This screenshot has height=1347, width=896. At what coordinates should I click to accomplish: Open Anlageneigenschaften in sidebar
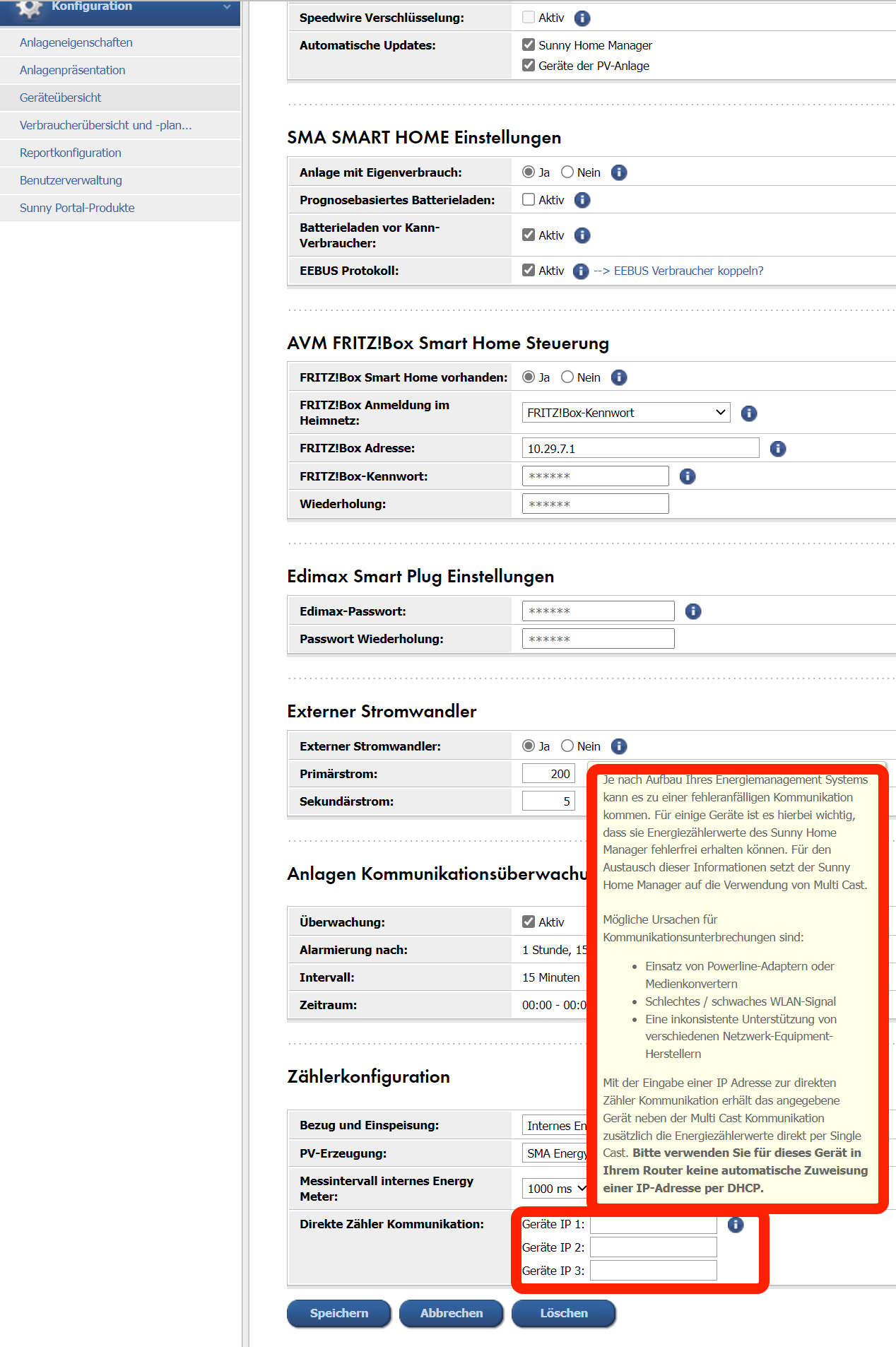[76, 42]
